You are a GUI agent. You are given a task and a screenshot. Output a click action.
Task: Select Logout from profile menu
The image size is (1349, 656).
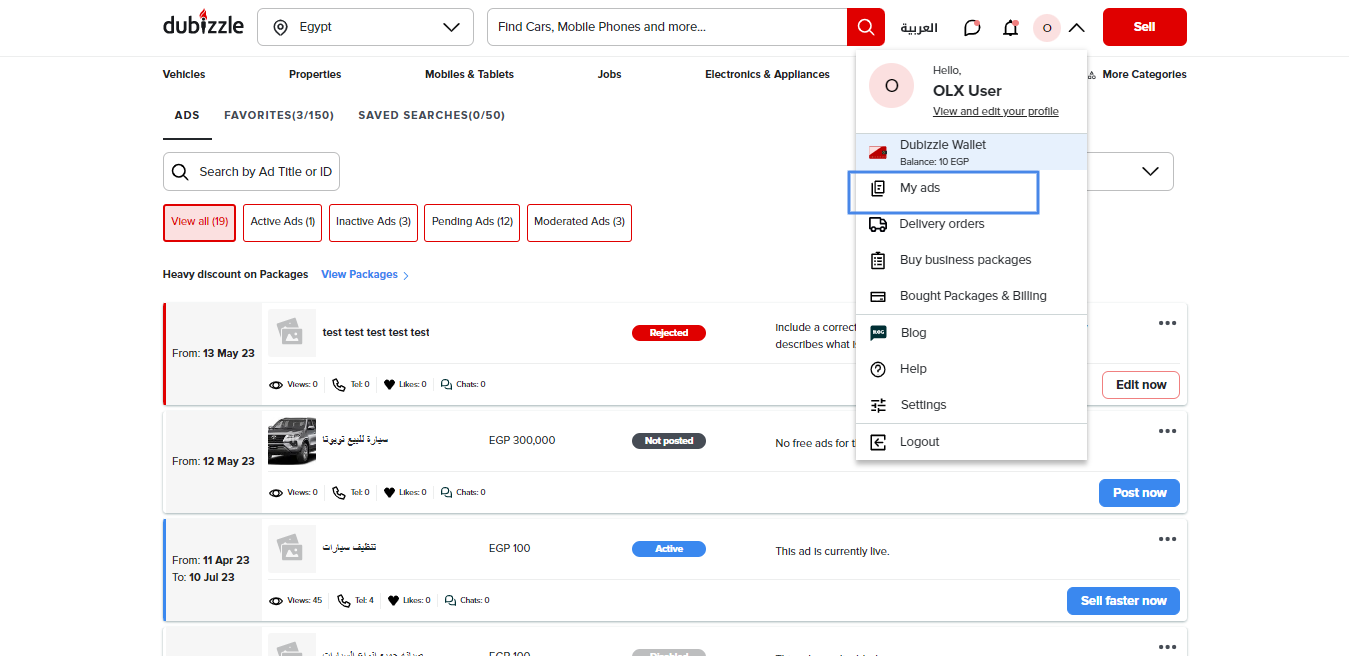(x=919, y=442)
